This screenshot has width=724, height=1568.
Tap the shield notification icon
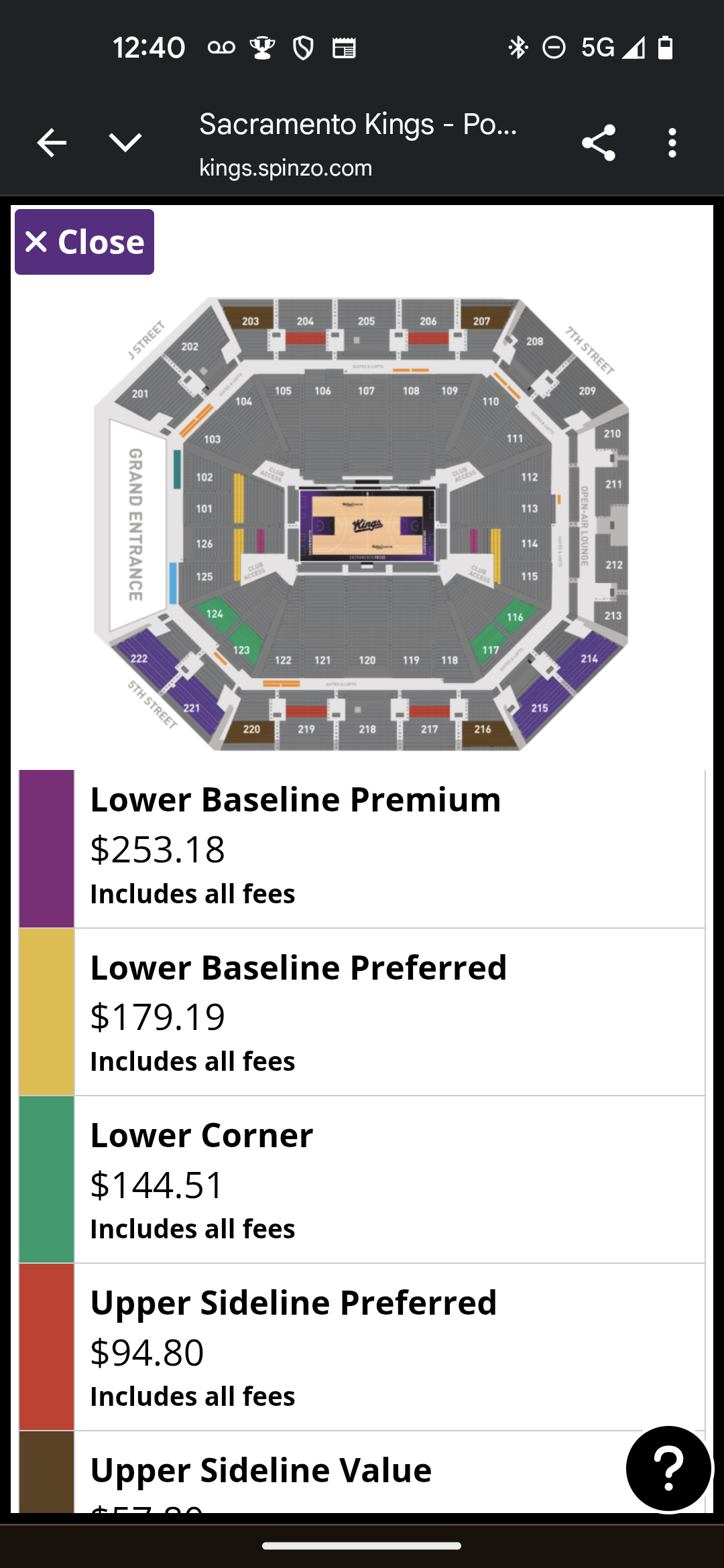(303, 48)
